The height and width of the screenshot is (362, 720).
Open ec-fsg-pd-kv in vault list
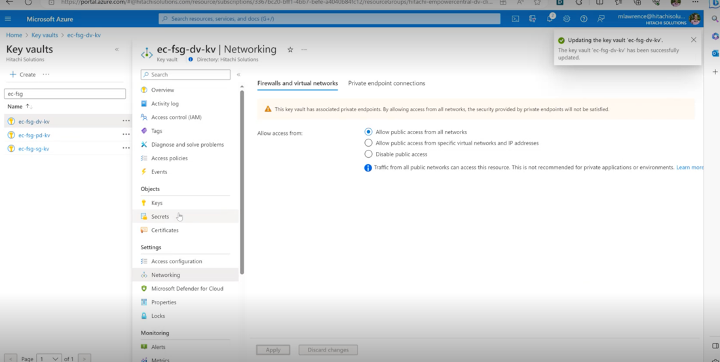click(x=34, y=136)
